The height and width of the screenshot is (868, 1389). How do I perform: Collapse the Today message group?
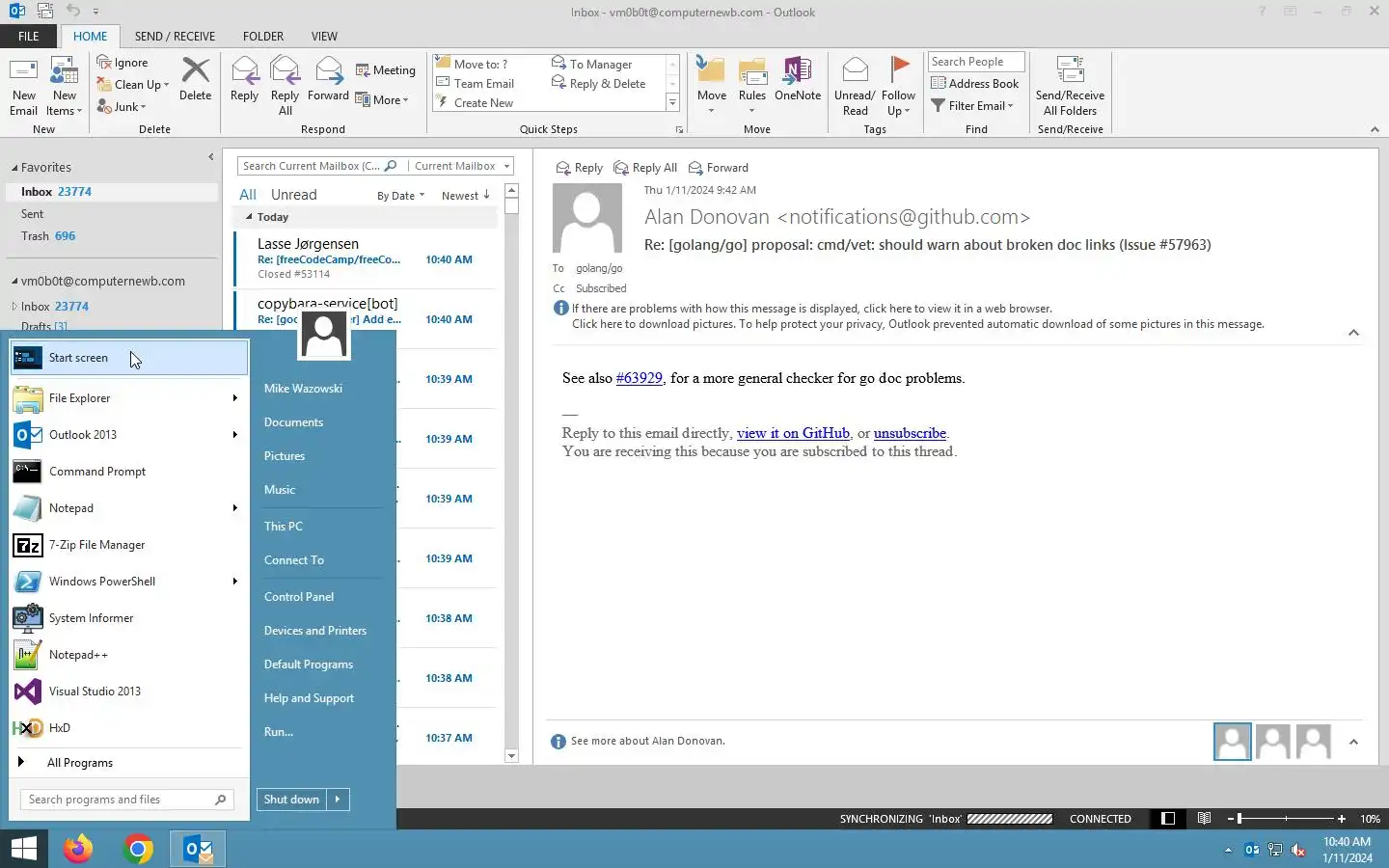point(249,217)
